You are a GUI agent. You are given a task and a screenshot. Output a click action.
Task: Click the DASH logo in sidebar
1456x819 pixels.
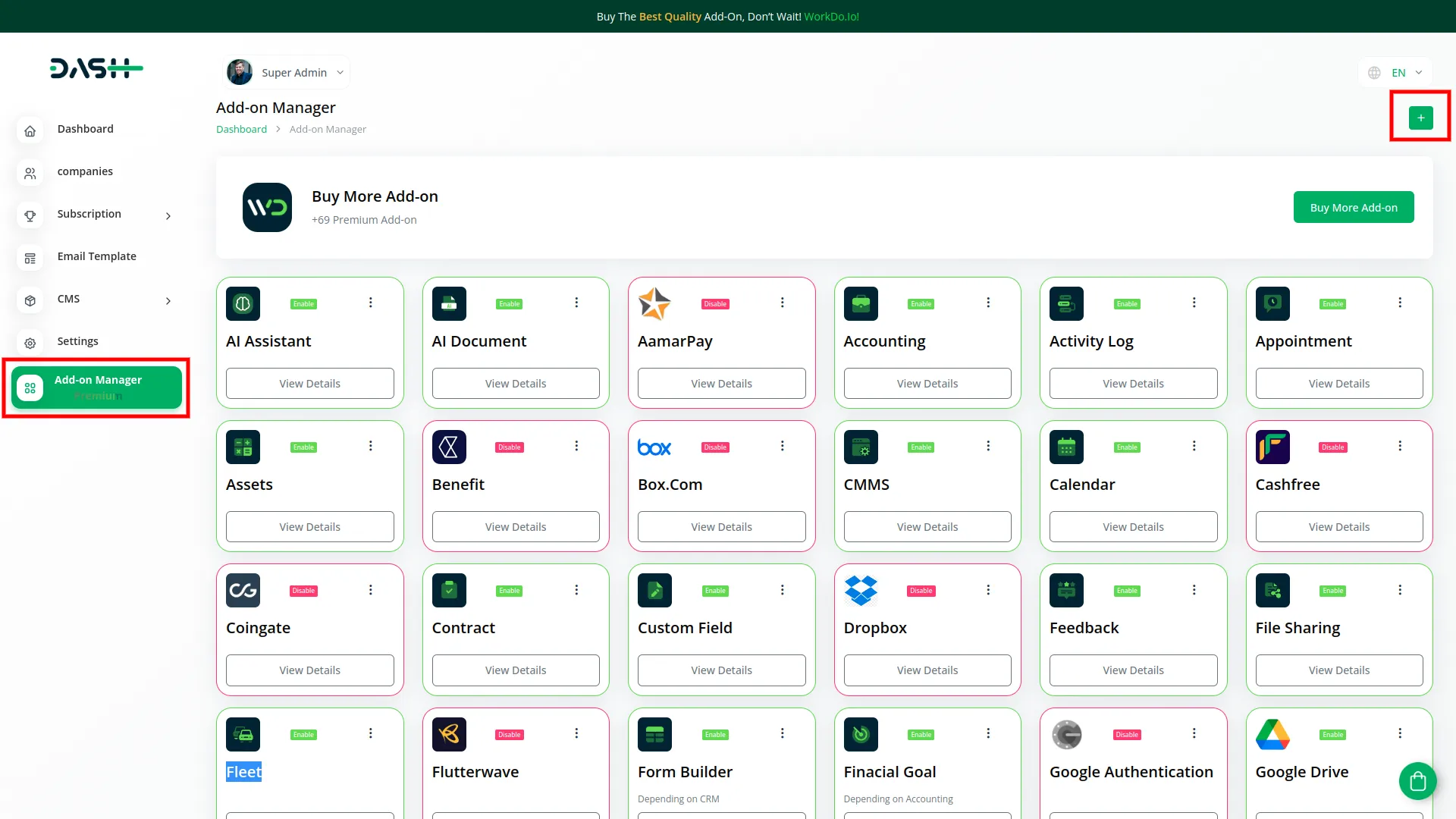(x=96, y=68)
